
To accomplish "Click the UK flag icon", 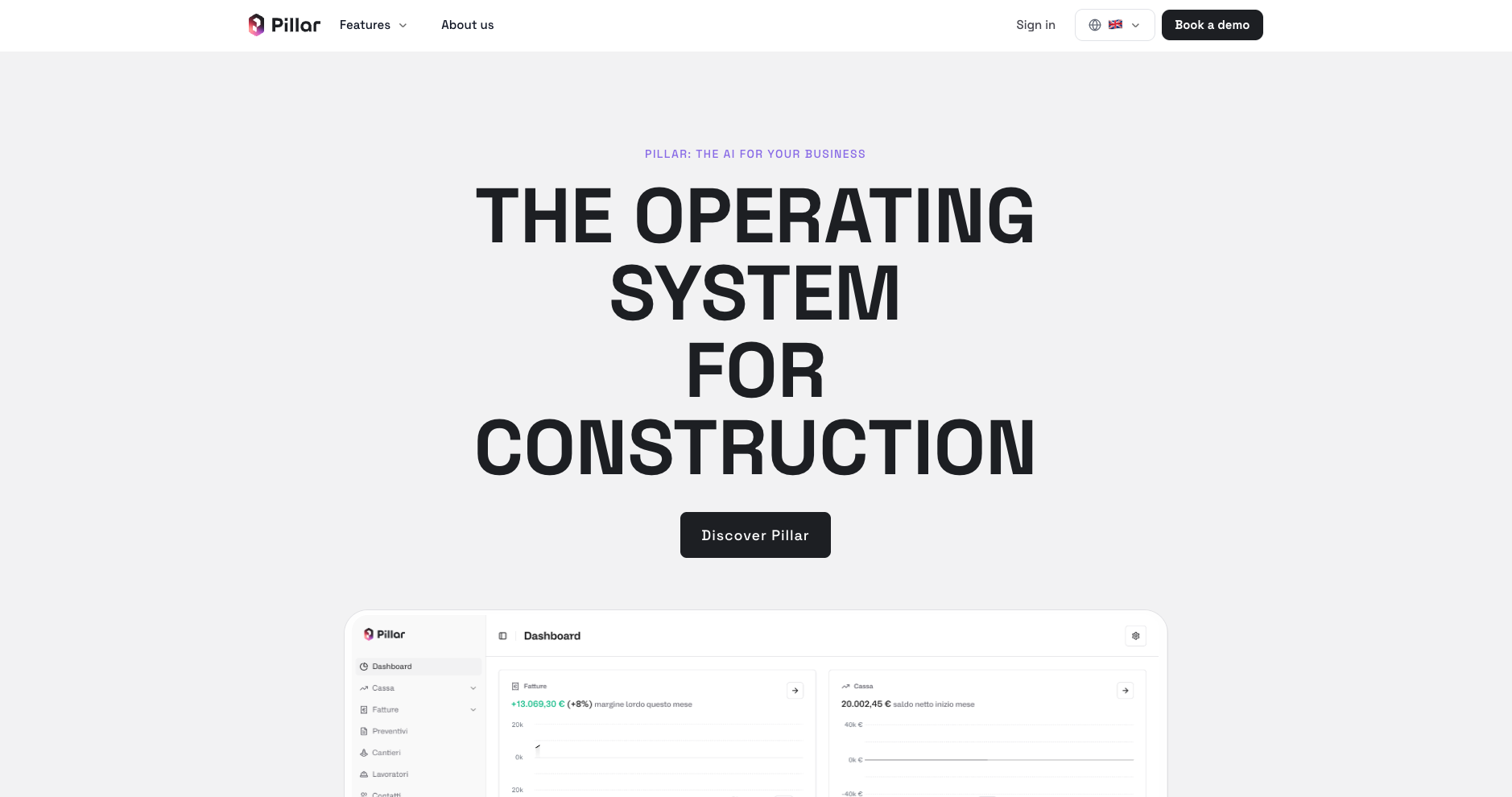I will point(1115,25).
